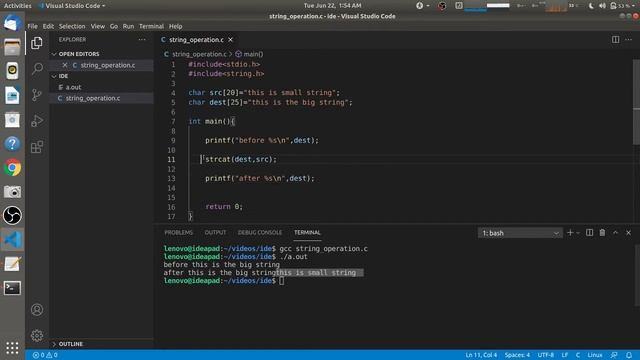Open Accounts menu in activity bar
The width and height of the screenshot is (640, 360).
pos(37,310)
